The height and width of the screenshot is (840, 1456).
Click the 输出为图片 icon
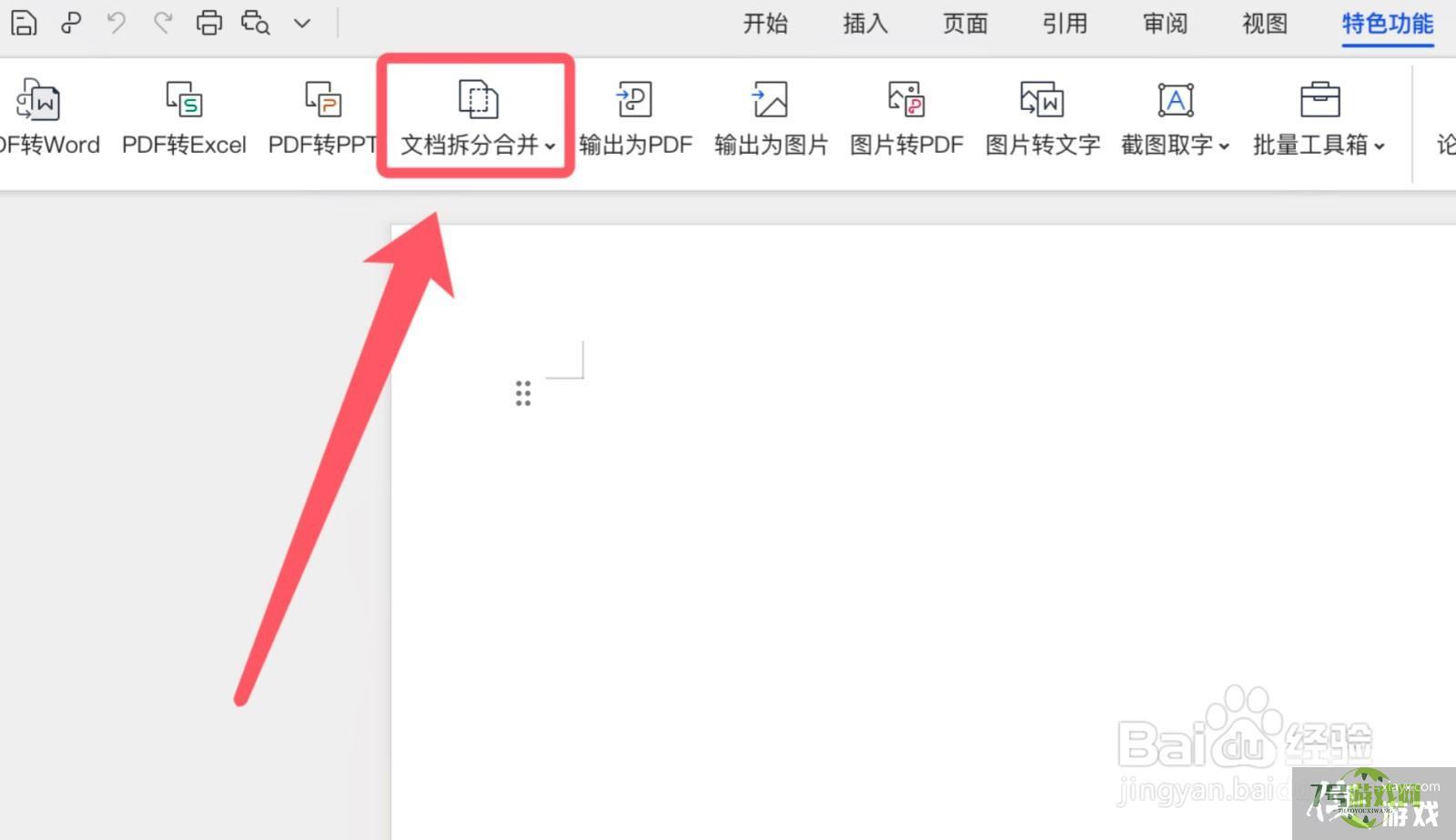click(770, 99)
